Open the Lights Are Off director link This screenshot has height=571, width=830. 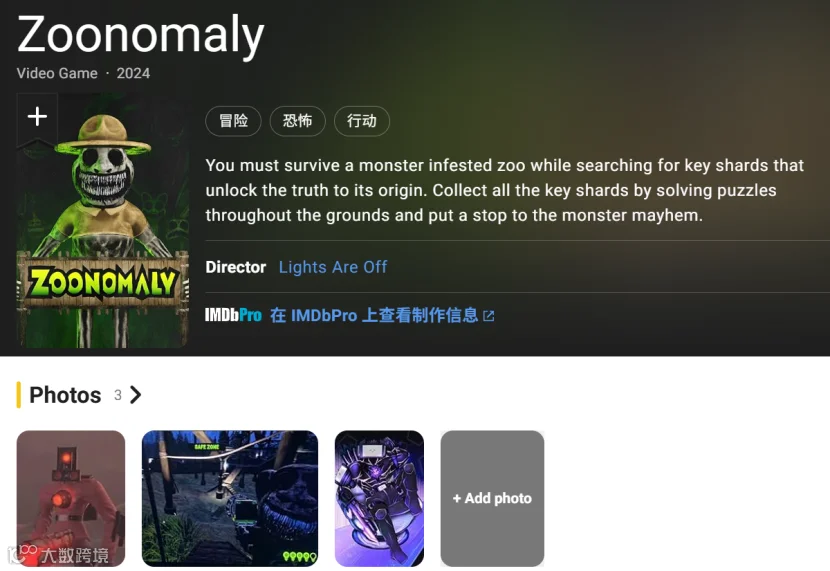[333, 267]
